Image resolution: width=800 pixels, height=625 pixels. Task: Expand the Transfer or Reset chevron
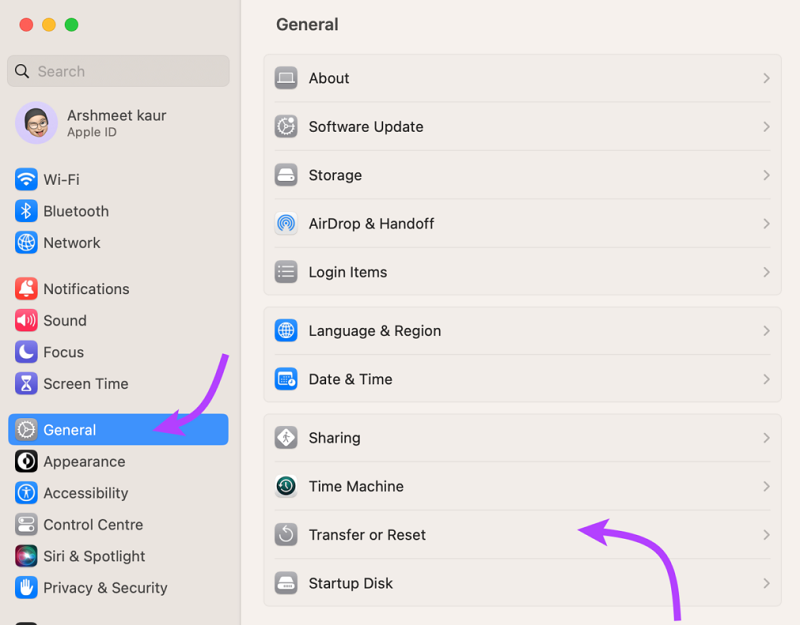click(x=766, y=536)
